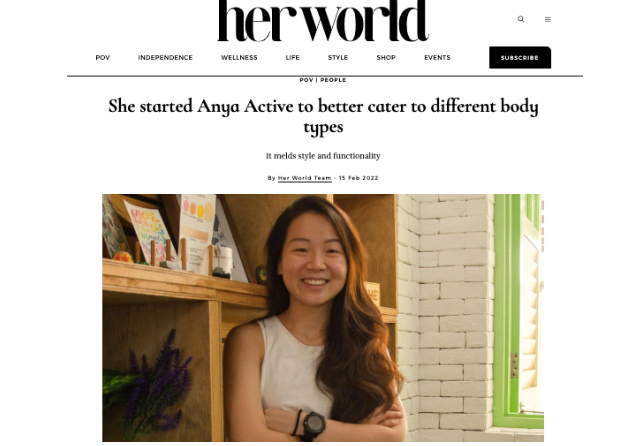
Task: Open the POV menu item
Action: click(x=103, y=58)
